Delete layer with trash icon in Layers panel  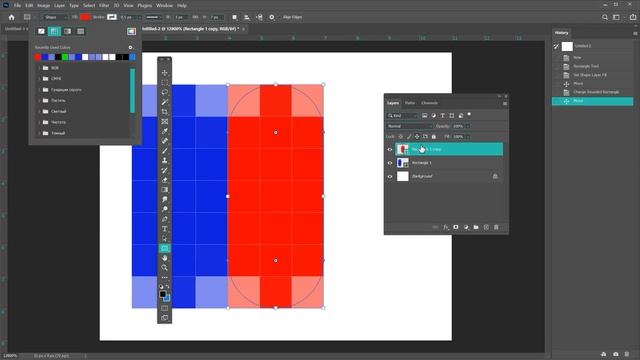pyautogui.click(x=496, y=227)
